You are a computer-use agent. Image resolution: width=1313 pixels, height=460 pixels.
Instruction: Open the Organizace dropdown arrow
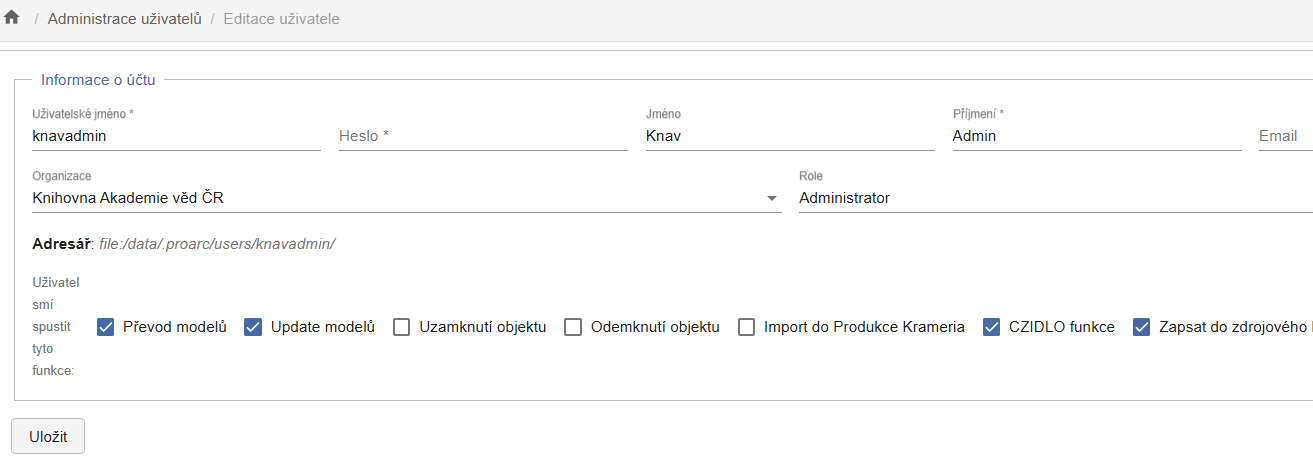[772, 199]
